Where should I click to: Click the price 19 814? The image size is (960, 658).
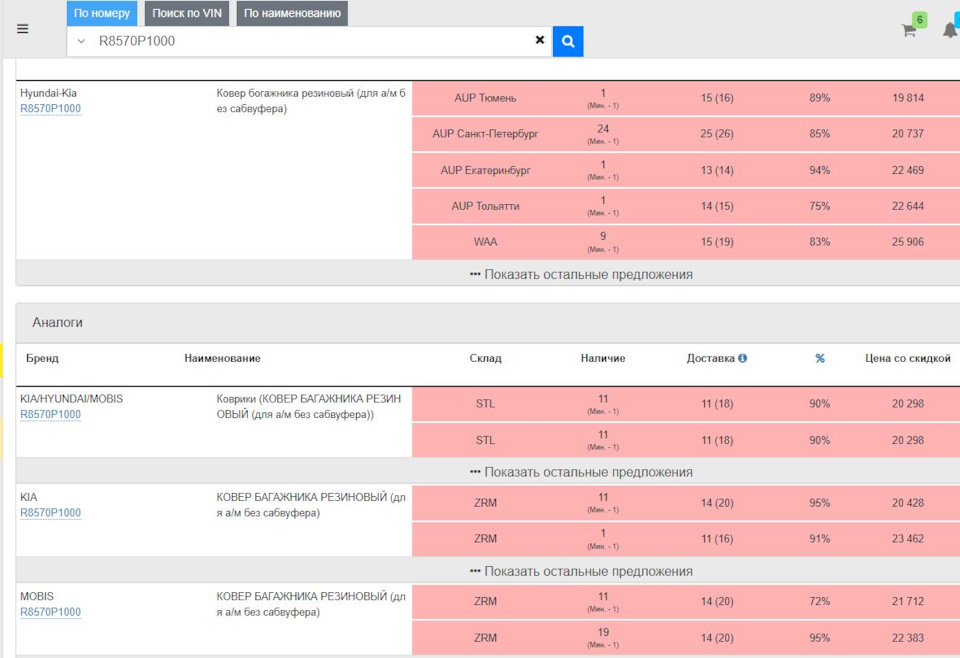(907, 98)
